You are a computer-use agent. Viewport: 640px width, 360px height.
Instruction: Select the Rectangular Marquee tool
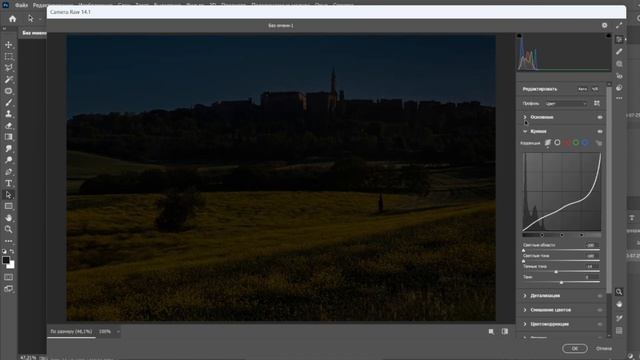tap(9, 56)
